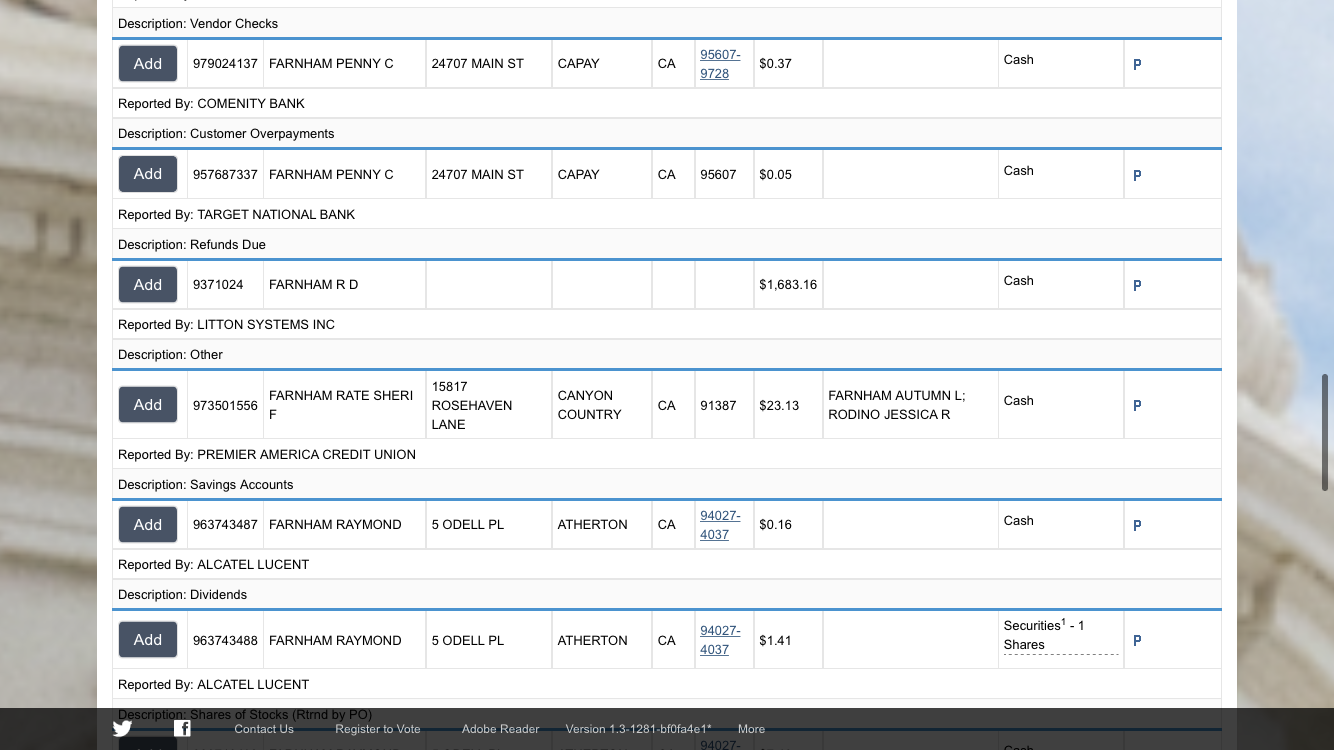Click the P icon for property 963743487
1334x750 pixels.
[1137, 525]
